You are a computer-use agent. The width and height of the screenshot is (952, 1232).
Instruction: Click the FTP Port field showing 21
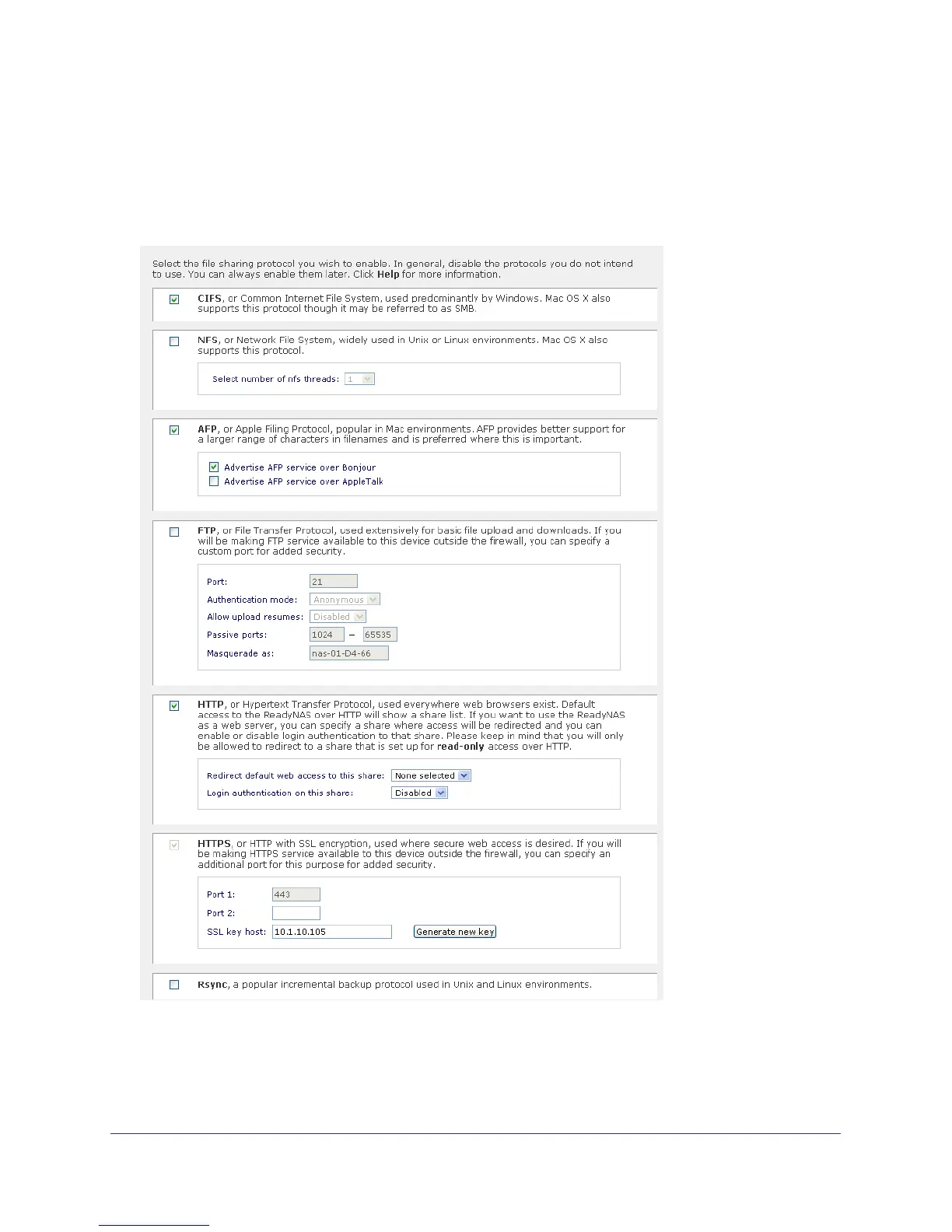(334, 581)
